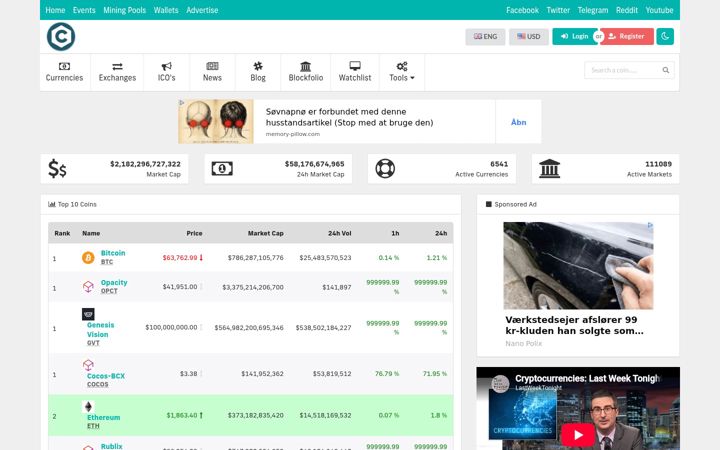Open the USD currency selector
This screenshot has width=720, height=450.
tap(529, 37)
